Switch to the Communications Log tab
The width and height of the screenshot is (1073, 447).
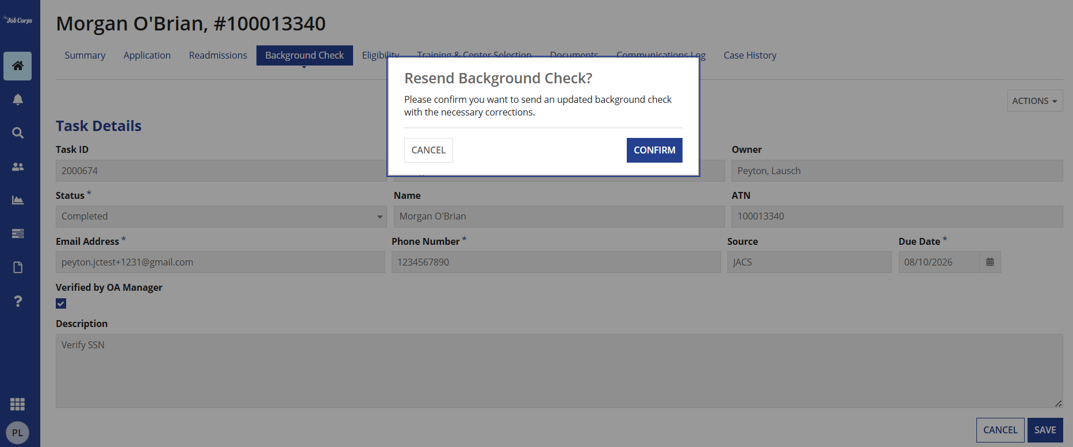660,55
